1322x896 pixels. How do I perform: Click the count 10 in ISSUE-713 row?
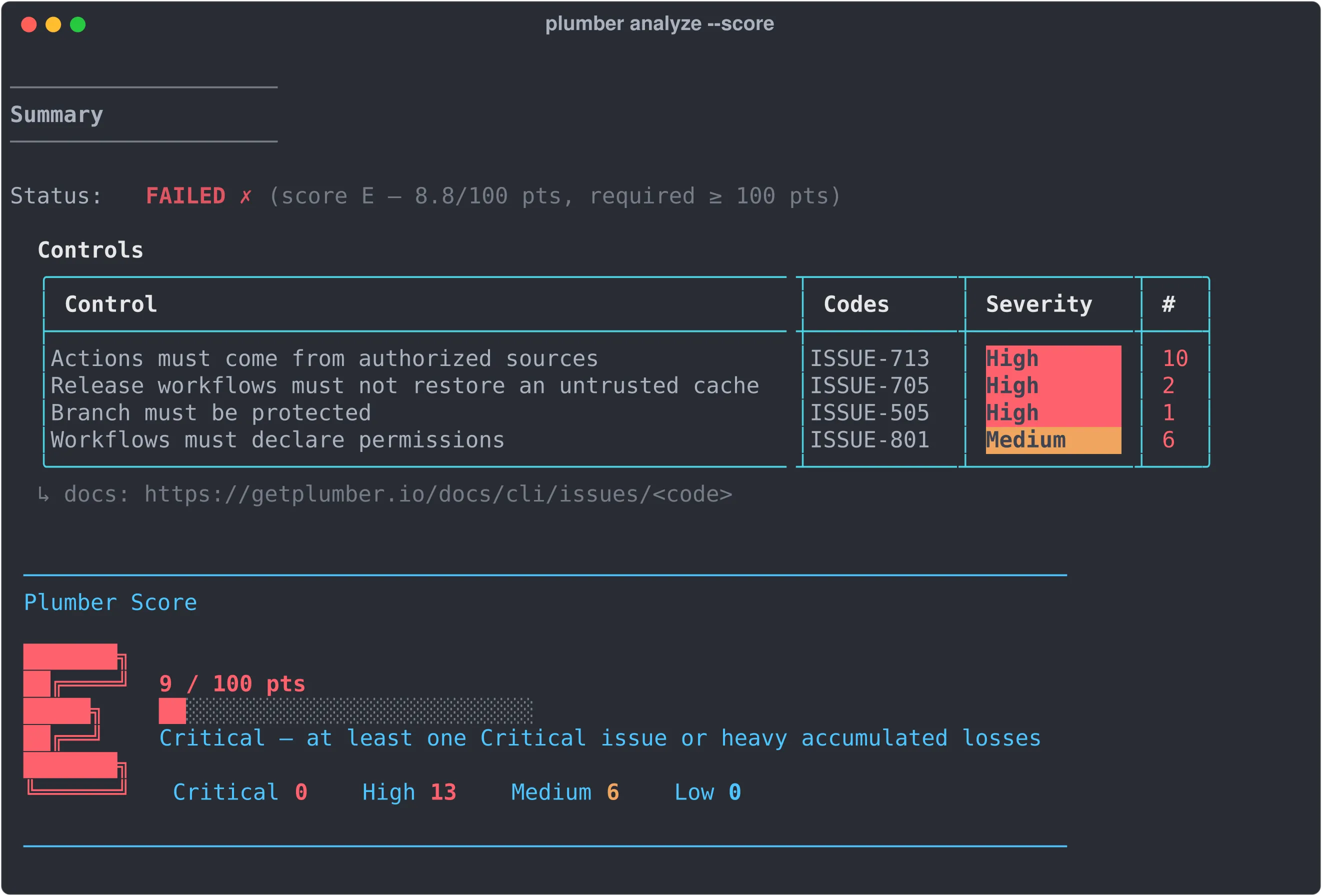1175,359
